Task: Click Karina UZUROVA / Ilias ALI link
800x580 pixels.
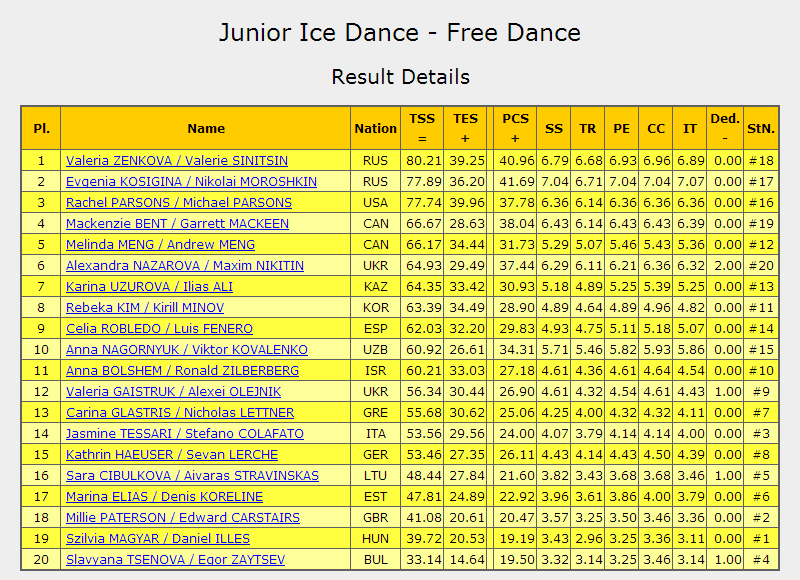Action: click(x=149, y=286)
